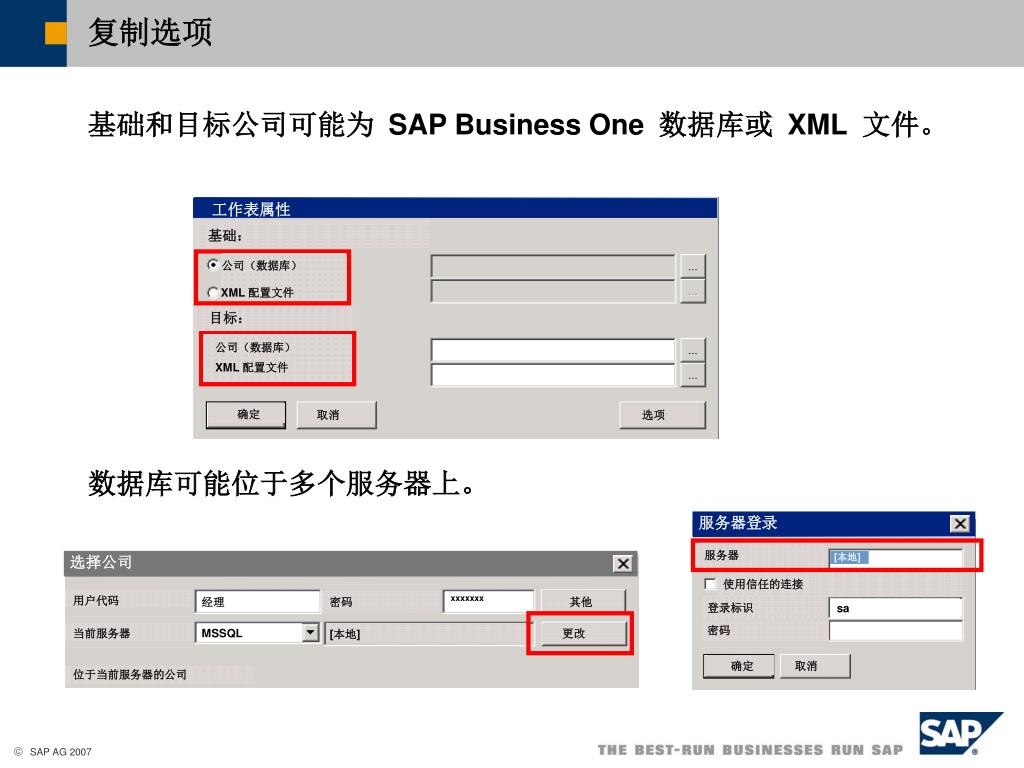Confirm with 确定 in 工作表属性 dialog
The height and width of the screenshot is (768, 1024).
(x=246, y=415)
